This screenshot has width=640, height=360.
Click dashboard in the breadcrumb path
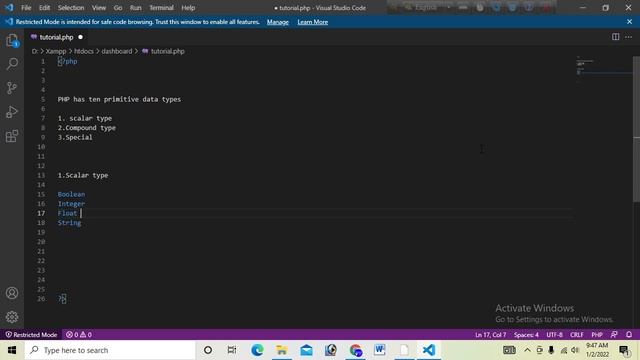coord(117,51)
